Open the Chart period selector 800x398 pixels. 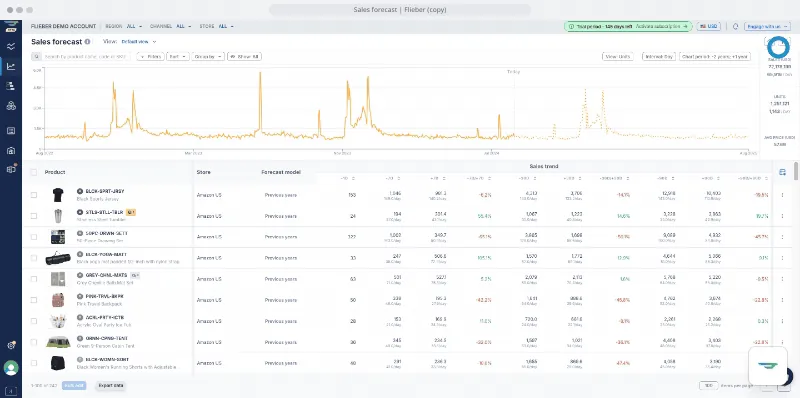[x=715, y=57]
